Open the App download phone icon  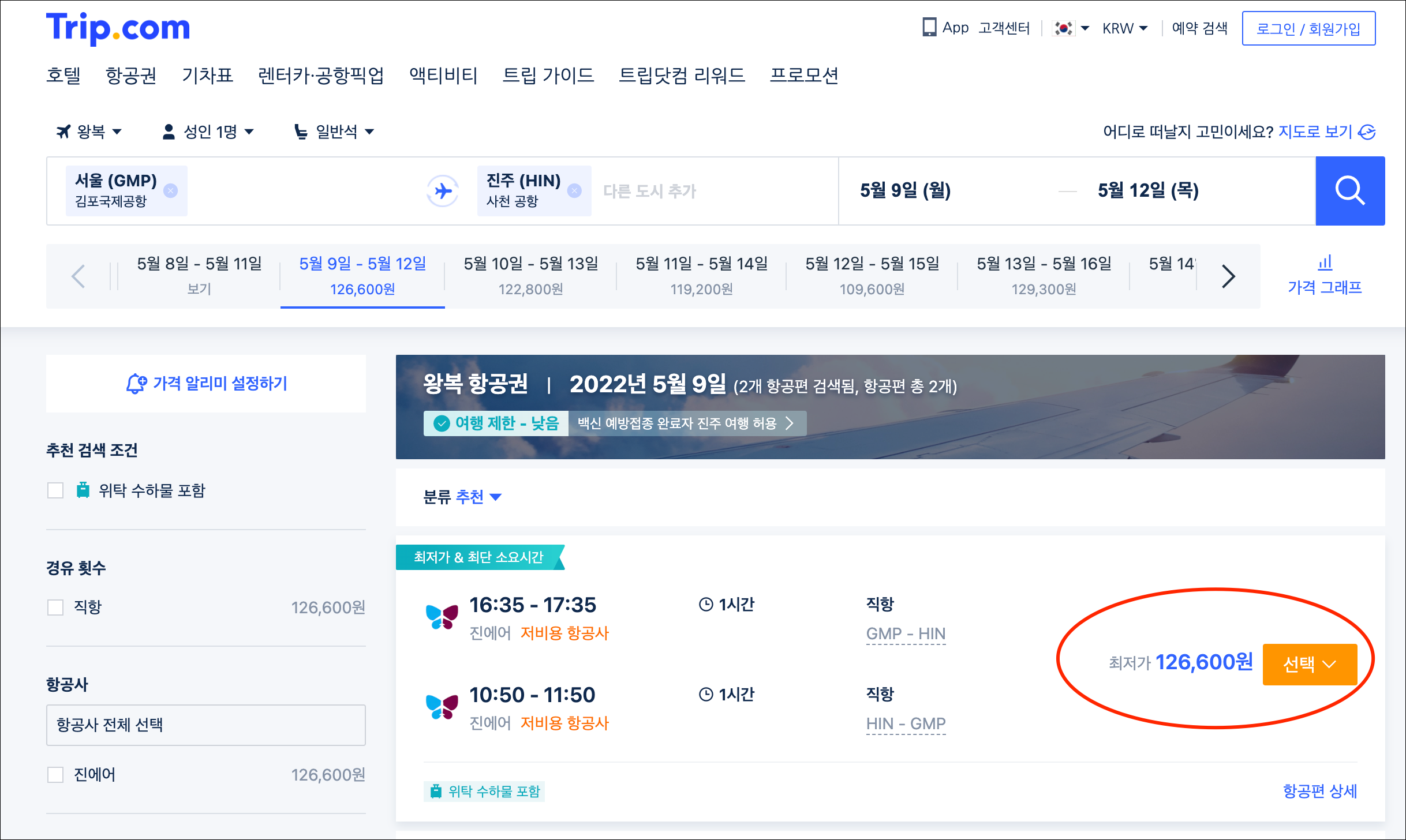pyautogui.click(x=929, y=28)
